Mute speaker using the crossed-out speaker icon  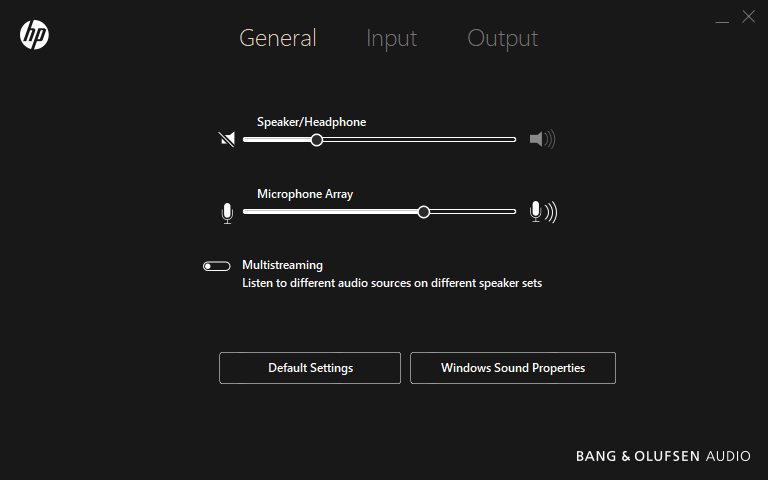(x=227, y=139)
